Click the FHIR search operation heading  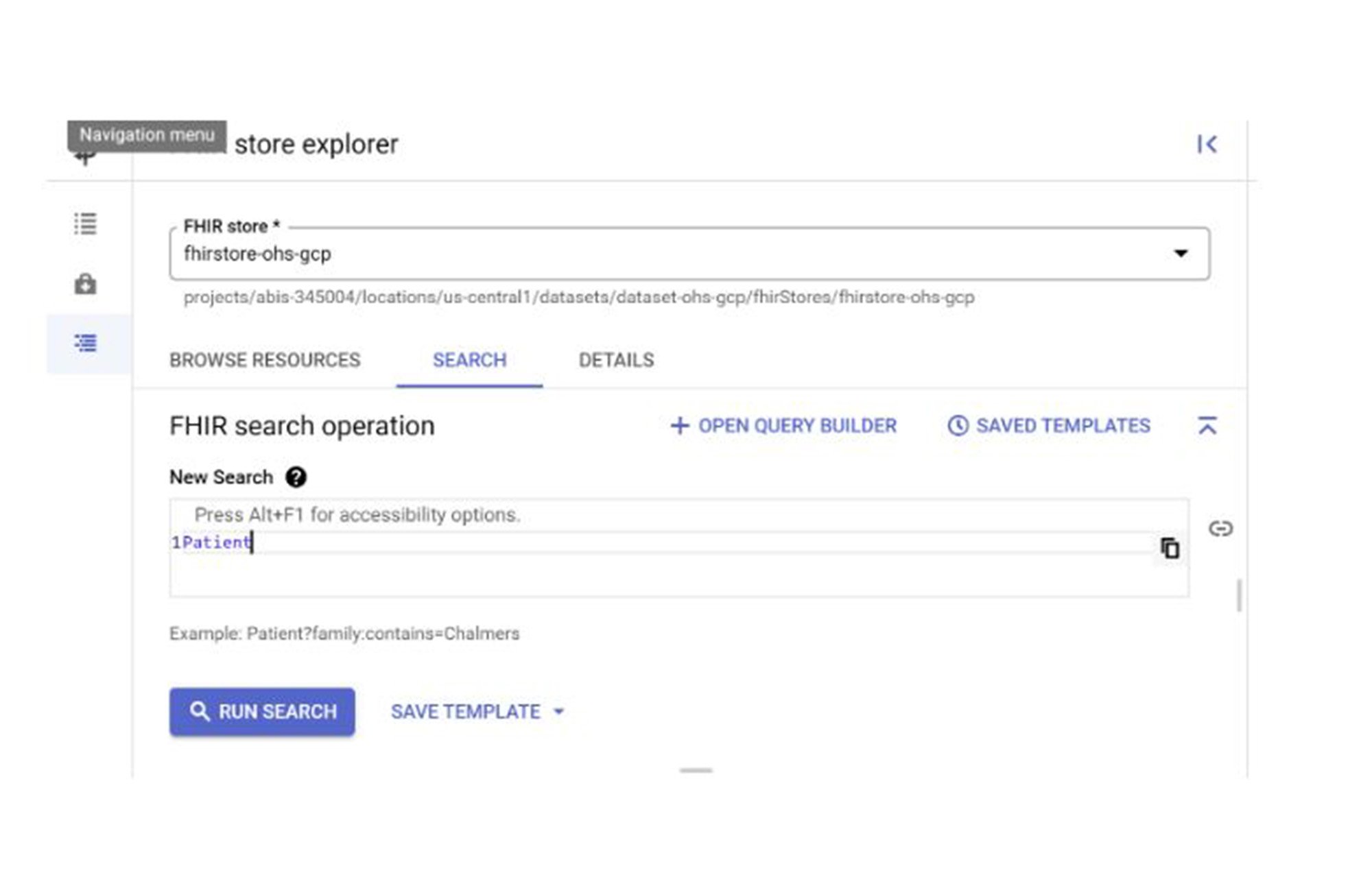302,426
